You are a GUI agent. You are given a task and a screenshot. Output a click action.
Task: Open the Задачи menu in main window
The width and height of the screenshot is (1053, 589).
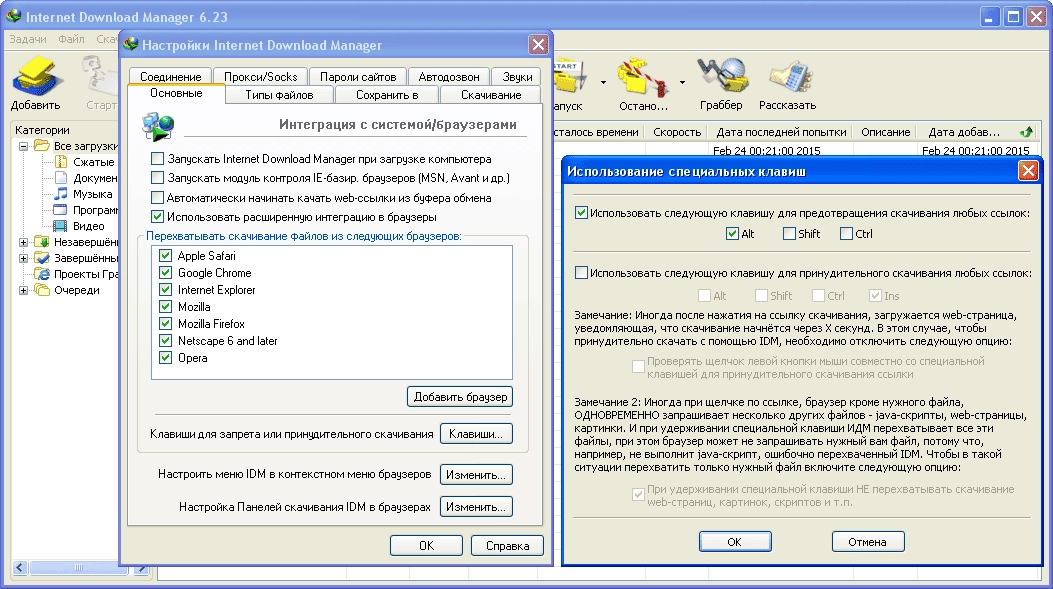pyautogui.click(x=28, y=39)
